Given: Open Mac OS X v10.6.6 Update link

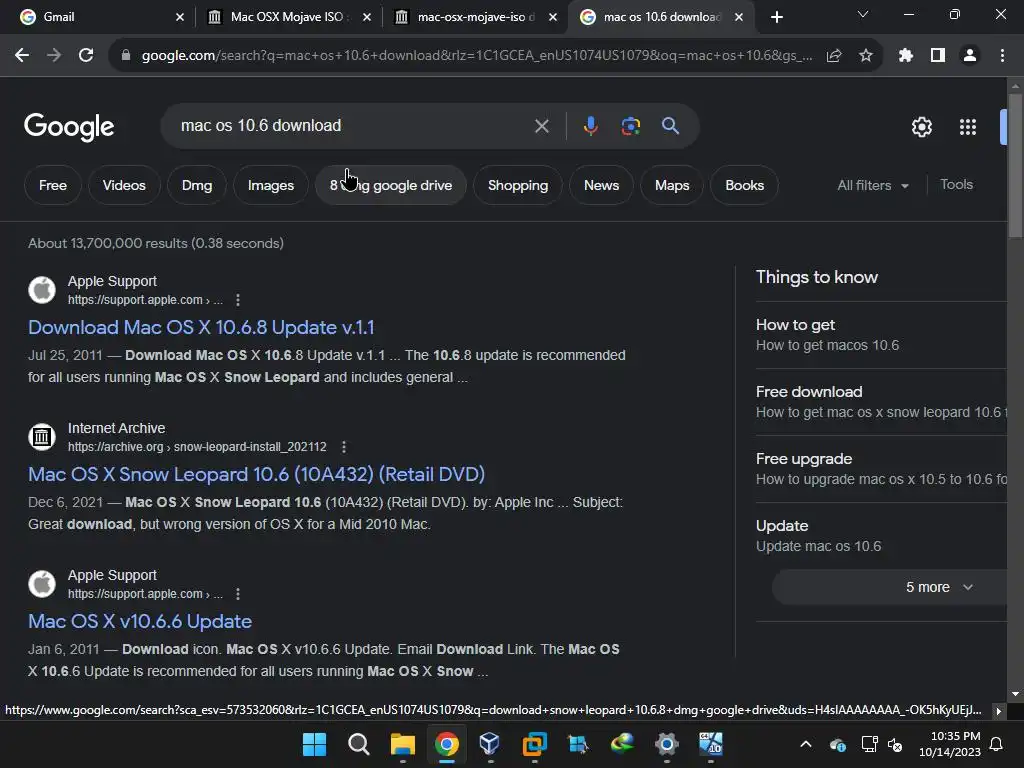Looking at the screenshot, I should coord(140,621).
